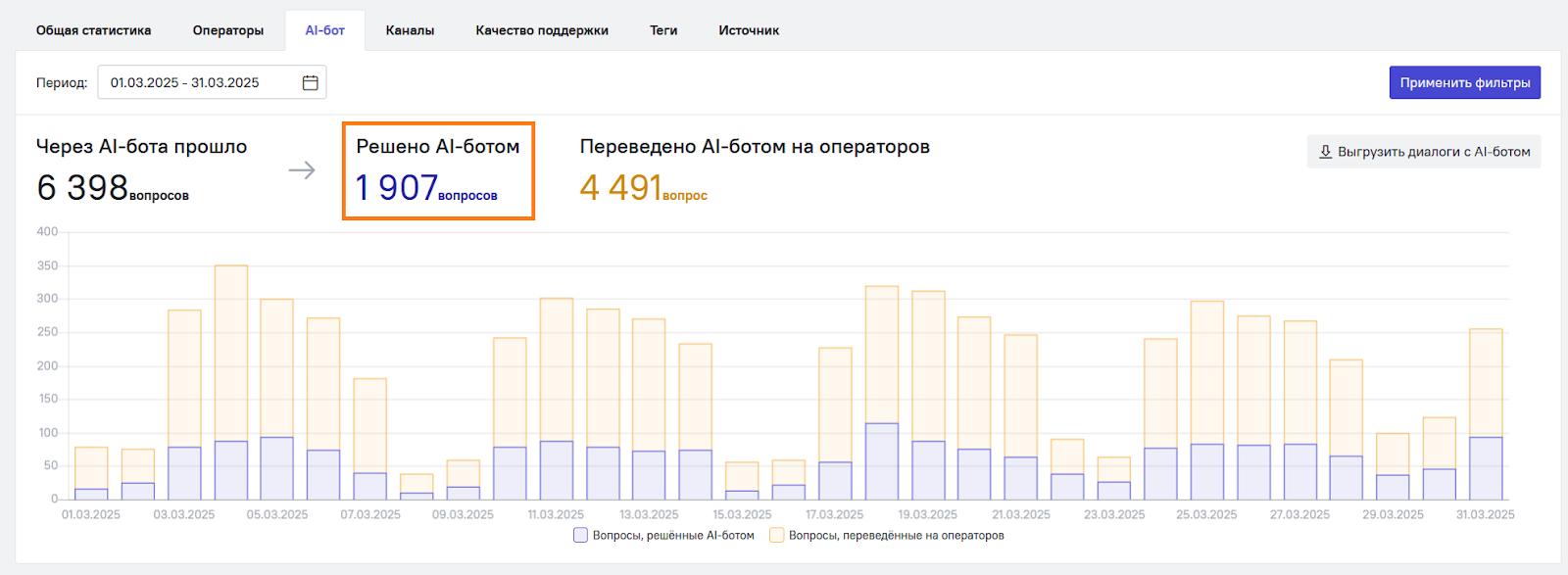Click the Применить фильтры button
The width and height of the screenshot is (1568, 575).
[x=1465, y=82]
